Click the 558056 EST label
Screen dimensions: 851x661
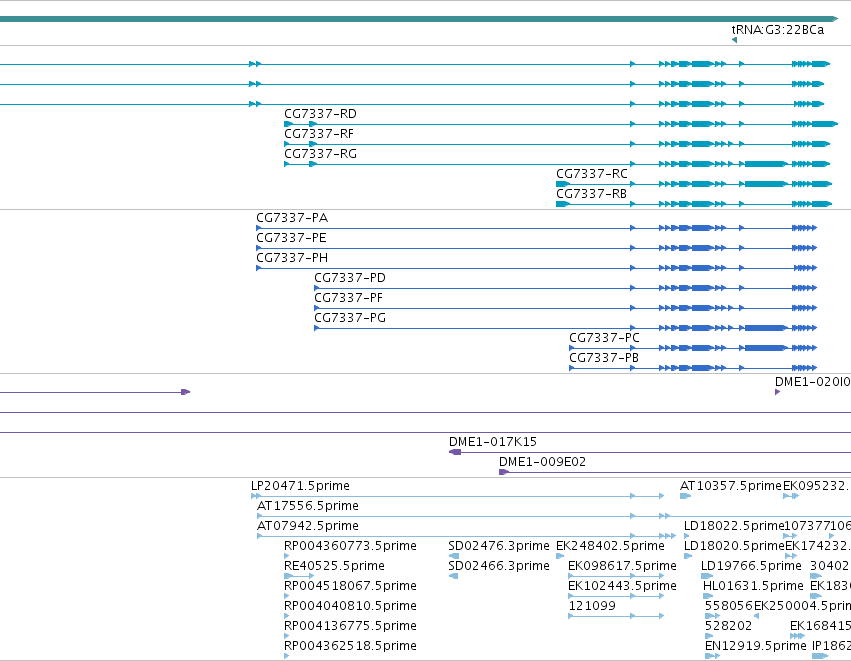728,606
